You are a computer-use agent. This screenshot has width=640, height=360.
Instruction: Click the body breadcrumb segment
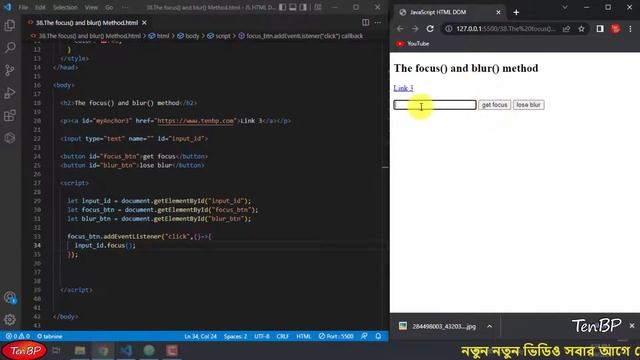coord(189,36)
